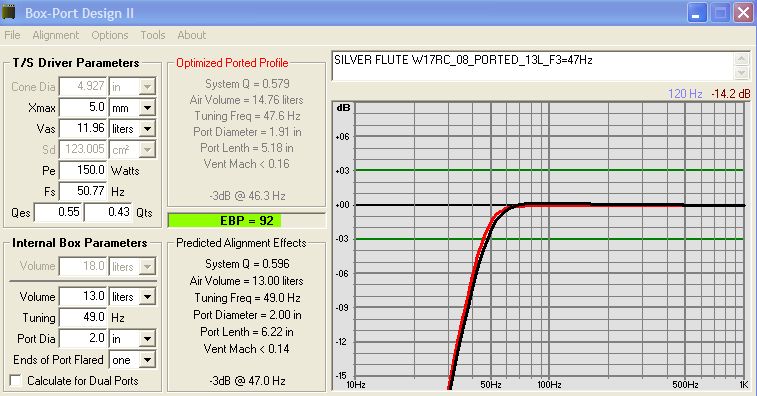Click the Optimized Ported Profile heading
The image size is (757, 396).
[232, 63]
